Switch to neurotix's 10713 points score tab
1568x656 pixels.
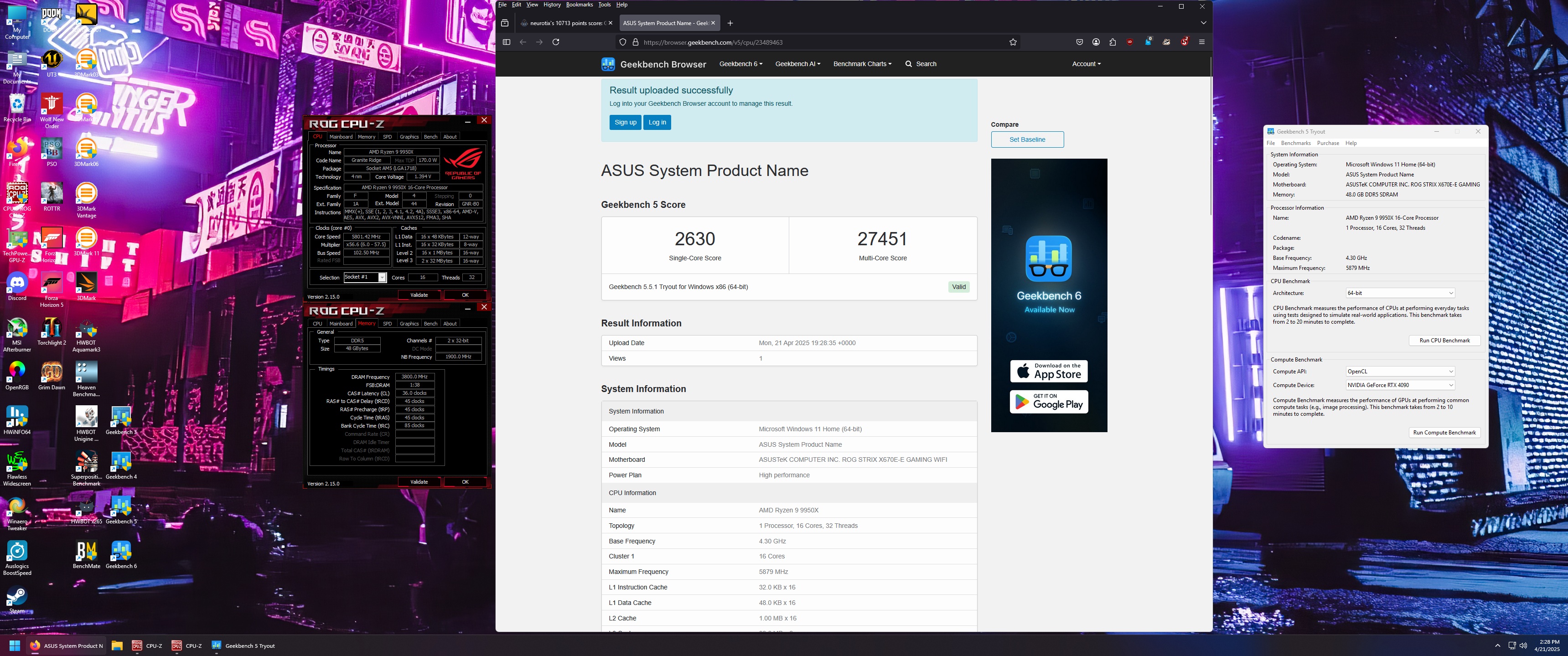(x=566, y=23)
